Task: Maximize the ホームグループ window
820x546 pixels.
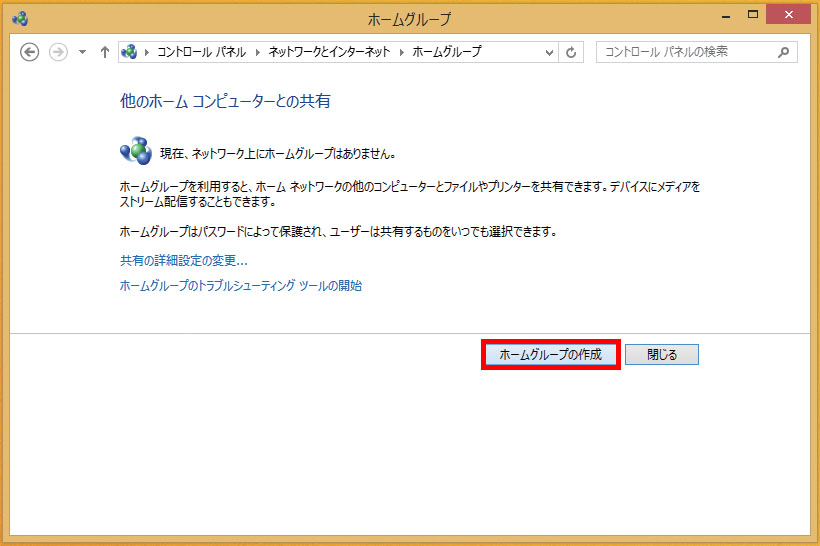Action: 753,15
